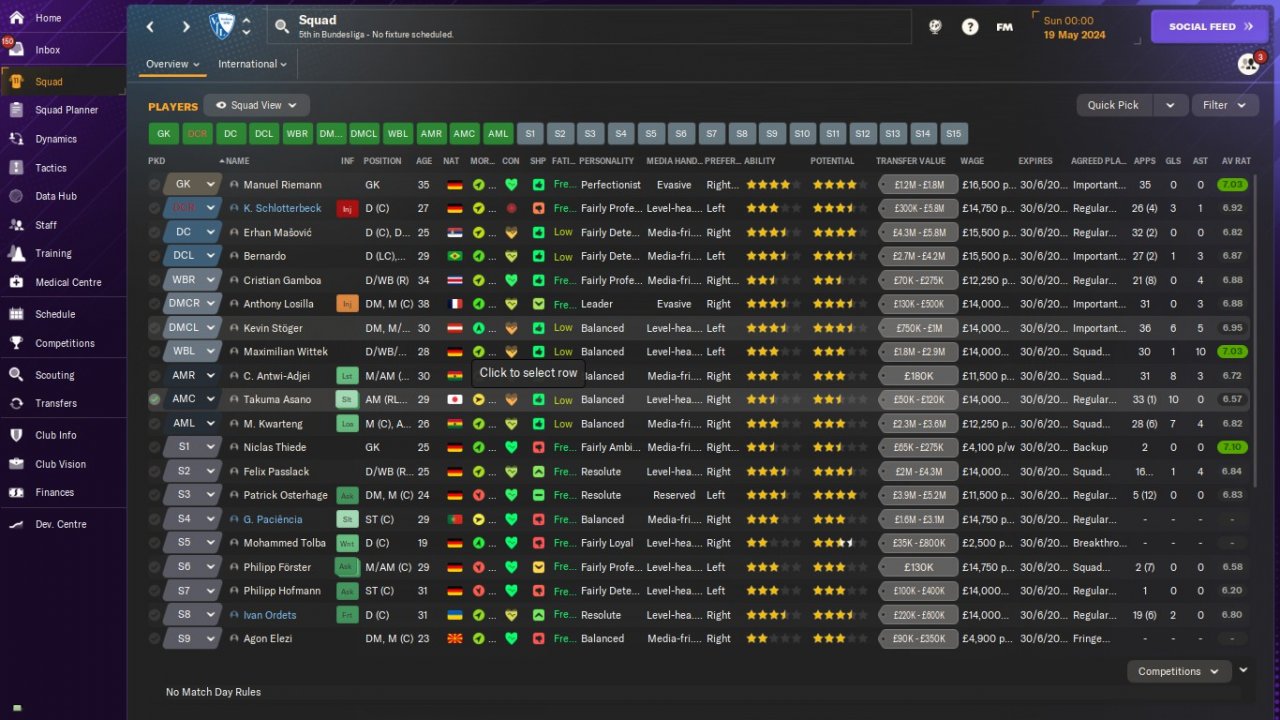
Task: Open the Dev. Centre section
Action: (x=61, y=524)
